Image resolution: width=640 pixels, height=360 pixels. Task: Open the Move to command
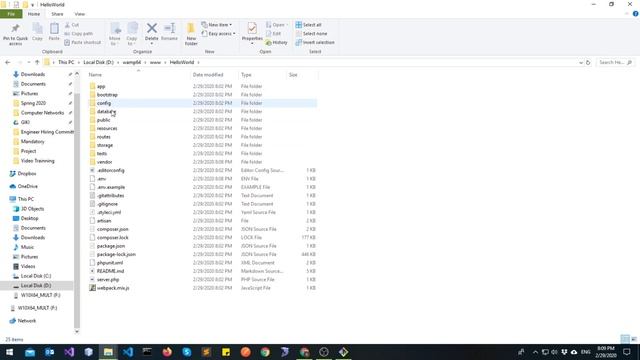115,33
